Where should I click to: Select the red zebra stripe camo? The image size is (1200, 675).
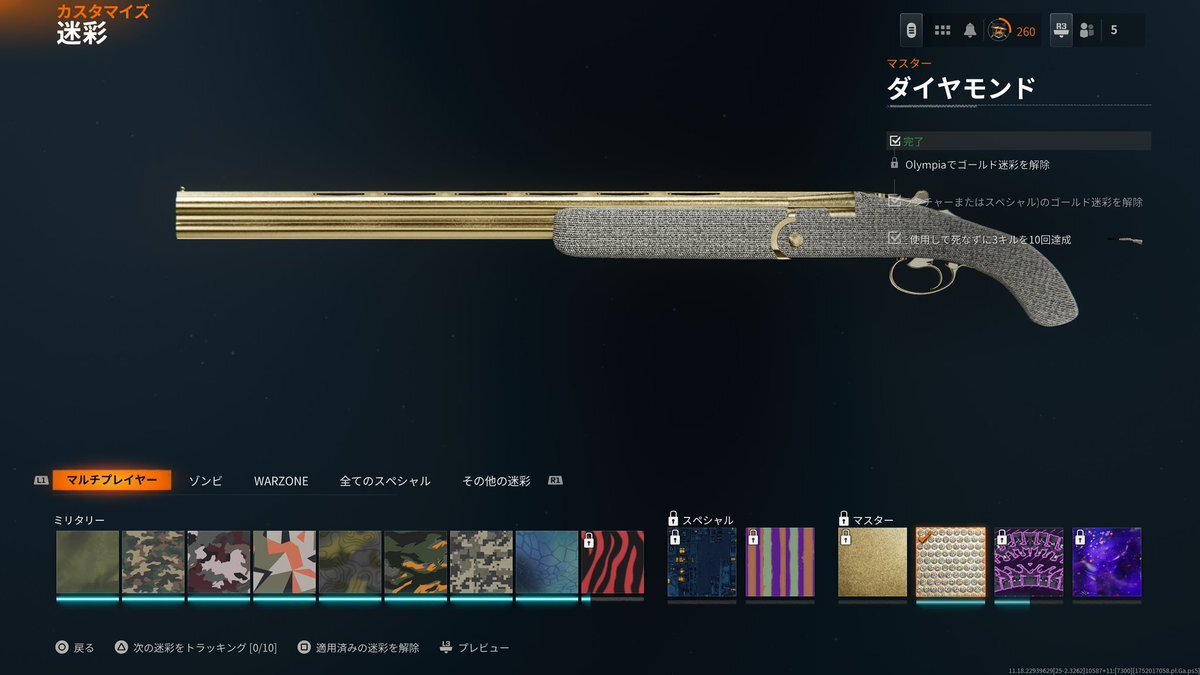613,563
